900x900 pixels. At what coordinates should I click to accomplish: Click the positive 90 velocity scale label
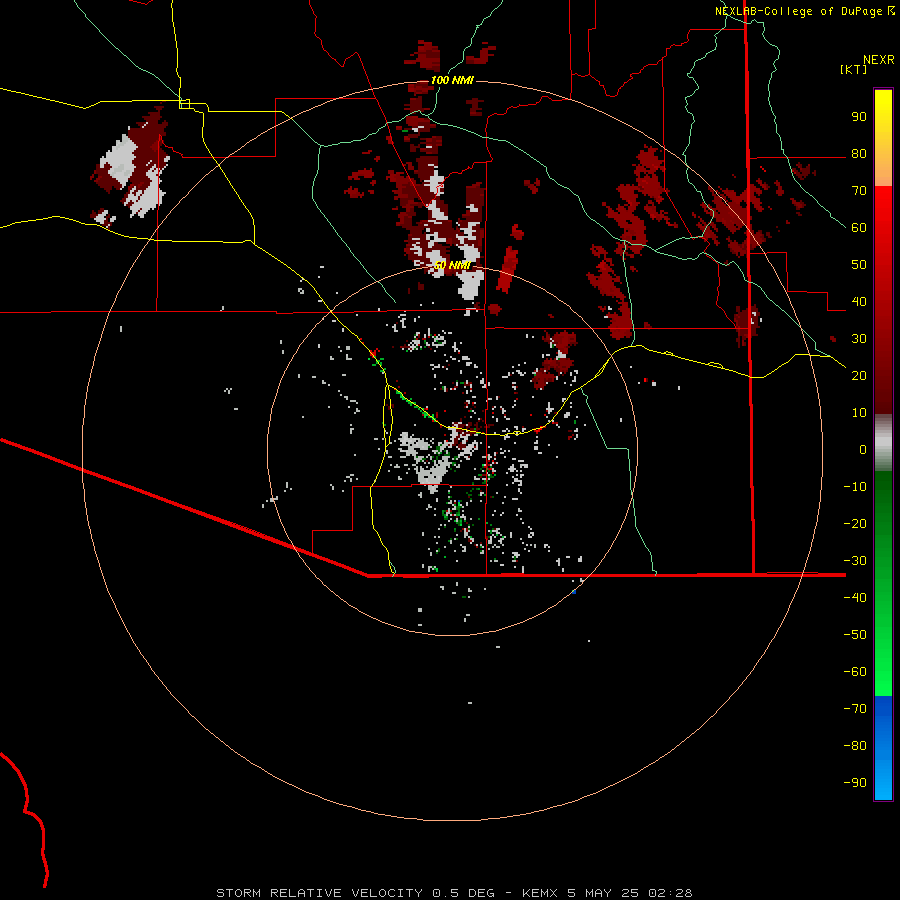tap(859, 117)
